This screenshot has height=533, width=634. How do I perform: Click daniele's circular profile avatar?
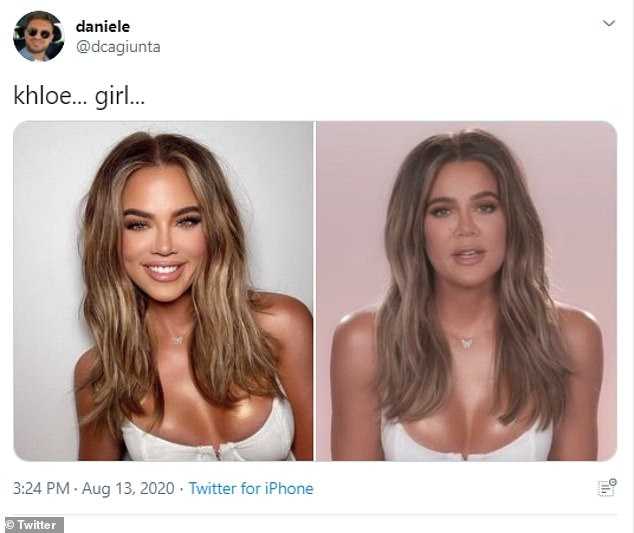38,36
